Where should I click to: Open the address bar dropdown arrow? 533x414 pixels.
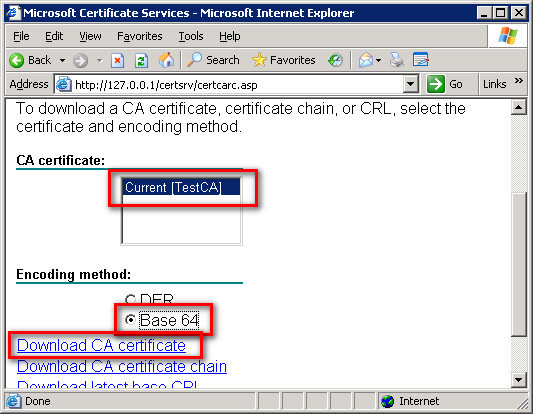coord(411,84)
